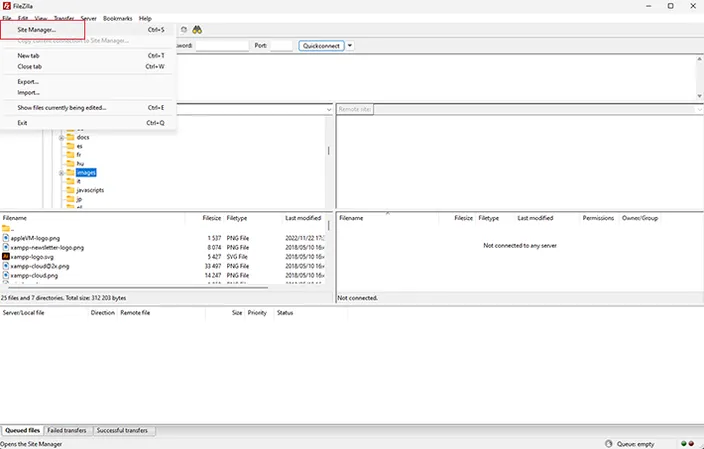Open the Quickconnect history dropdown arrow
Screen dimensions: 704x449
coord(350,46)
